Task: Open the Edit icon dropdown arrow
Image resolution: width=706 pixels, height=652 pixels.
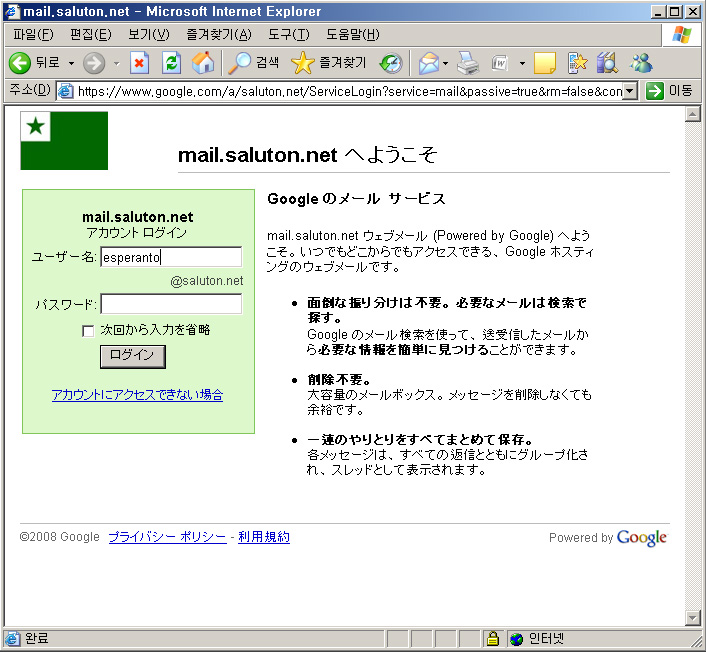Action: [x=522, y=63]
